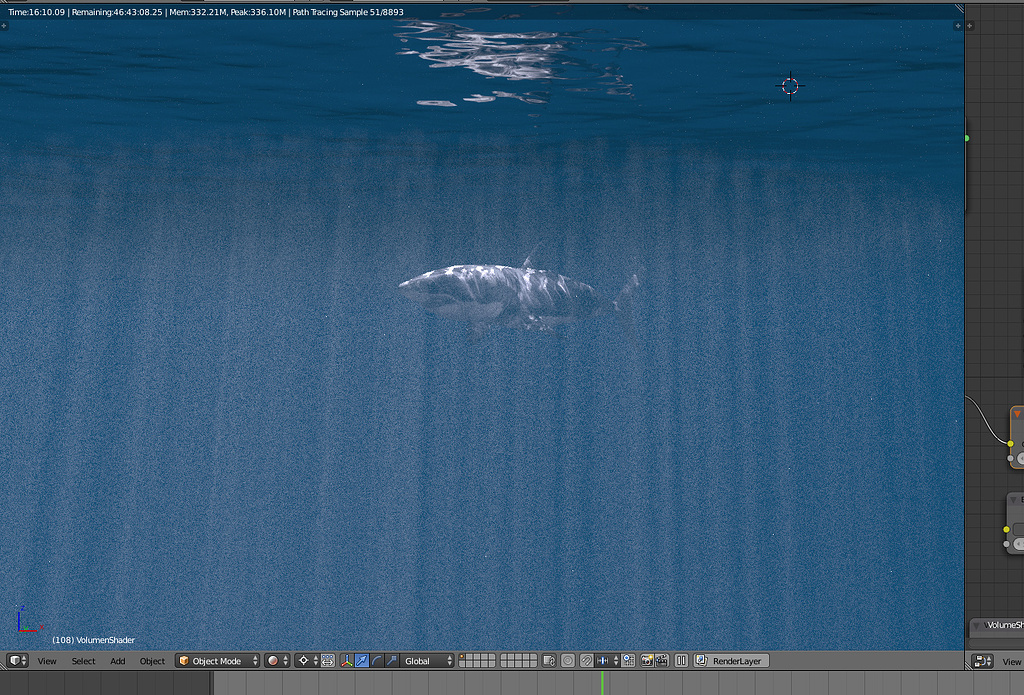Pause the viewport preview render

681,660
